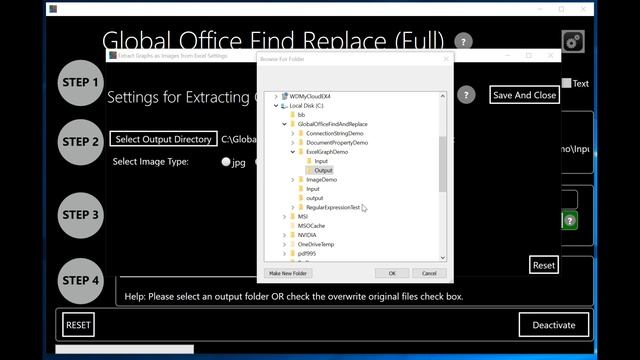The height and width of the screenshot is (360, 640).
Task: Select Input folder under ExcelGraphDemo
Action: click(321, 161)
